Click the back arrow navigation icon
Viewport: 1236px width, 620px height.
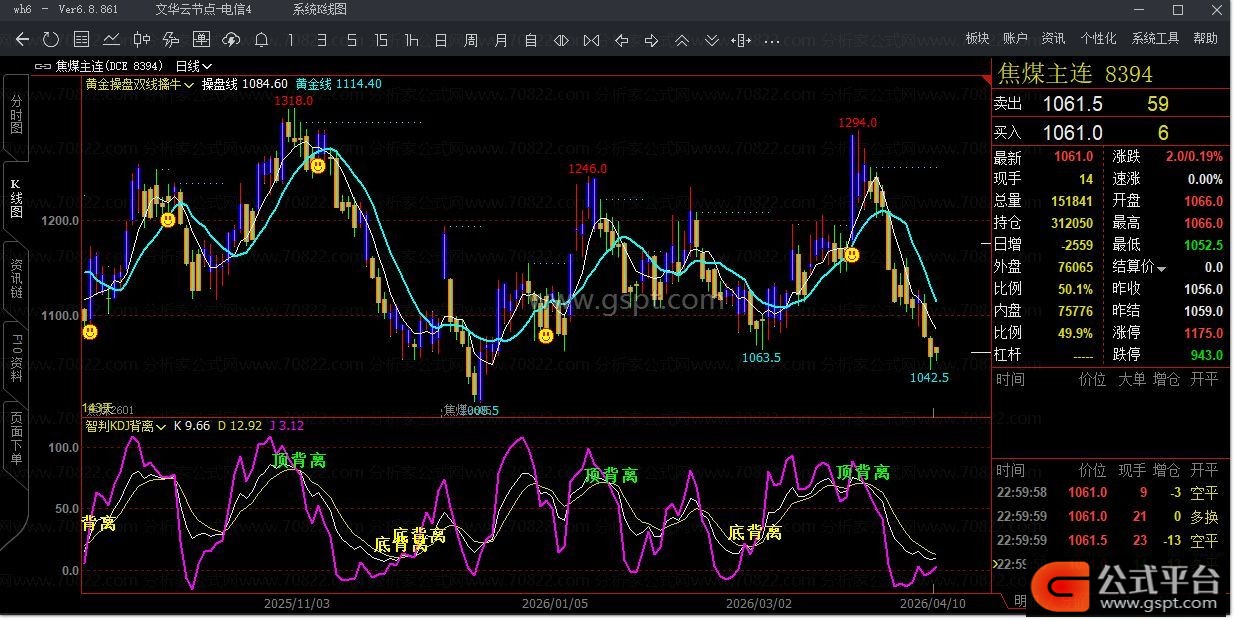point(23,40)
